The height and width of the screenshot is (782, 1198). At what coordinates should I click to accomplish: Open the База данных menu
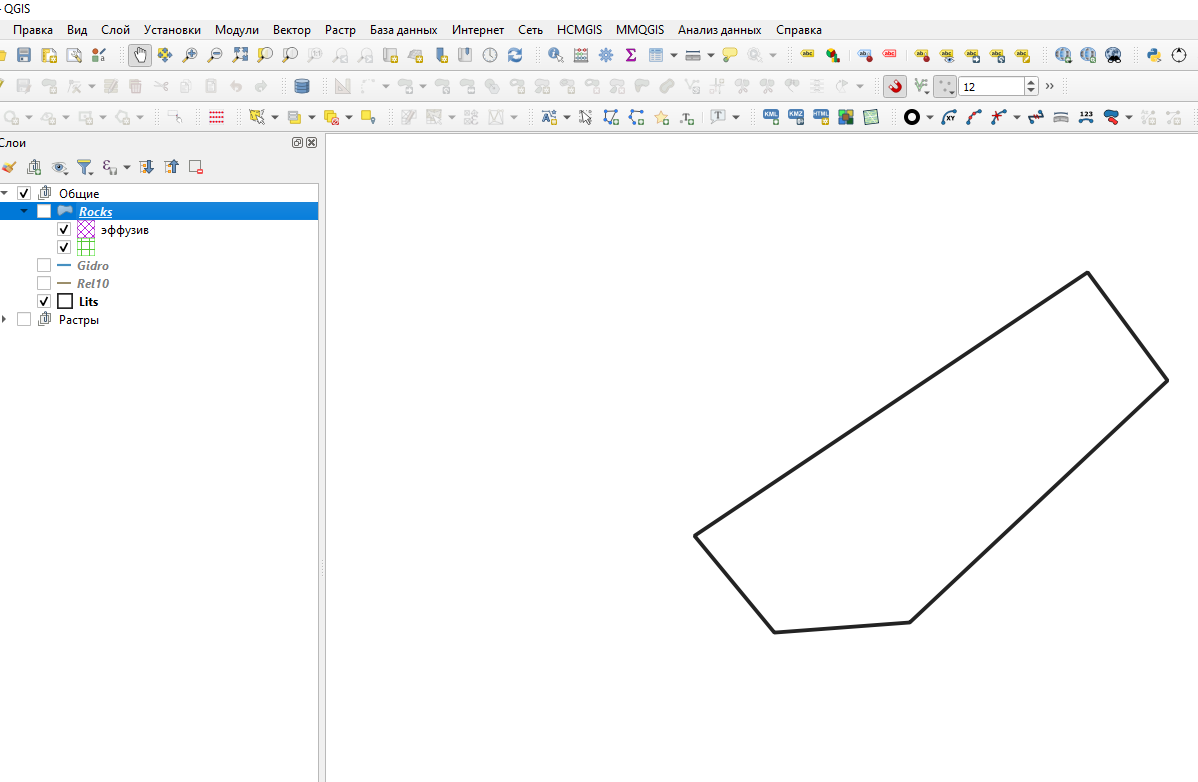tap(403, 30)
